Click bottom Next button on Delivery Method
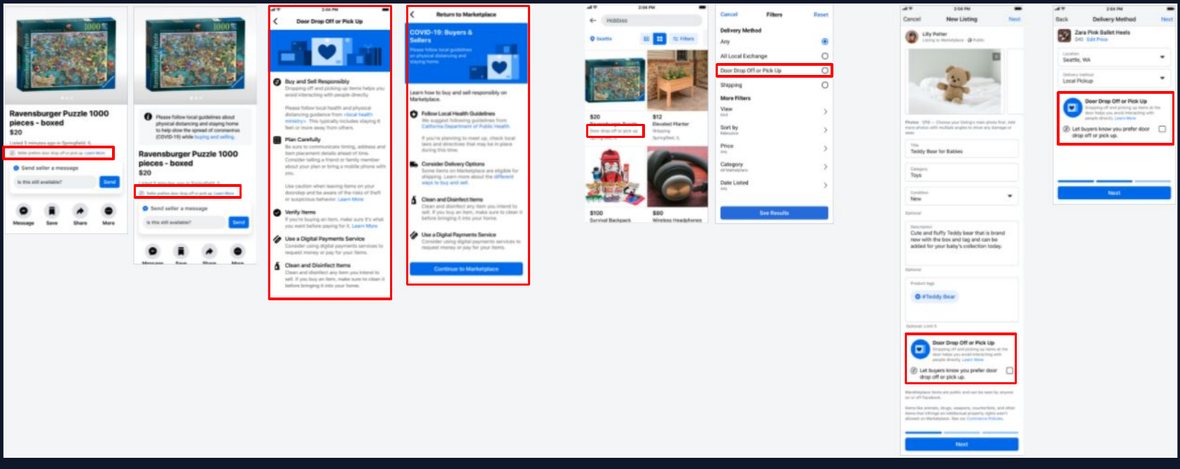1180x469 pixels. click(x=1114, y=193)
